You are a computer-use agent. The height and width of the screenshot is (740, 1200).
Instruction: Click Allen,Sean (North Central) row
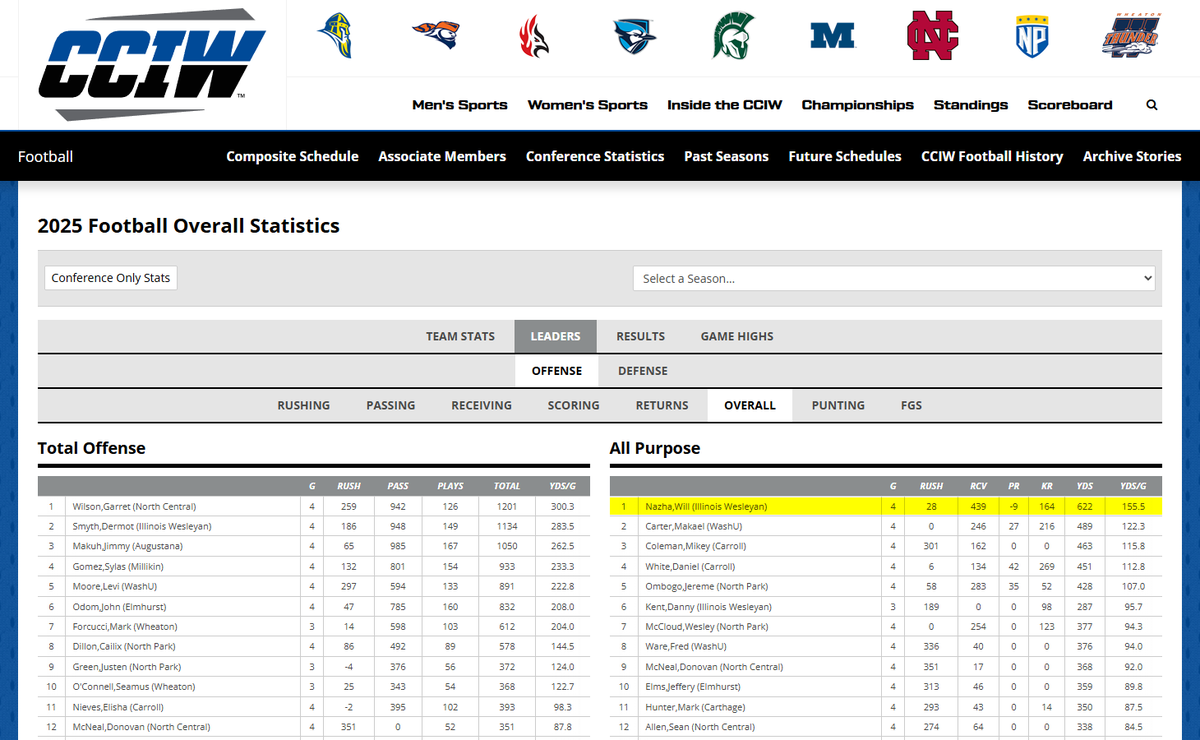[x=886, y=727]
